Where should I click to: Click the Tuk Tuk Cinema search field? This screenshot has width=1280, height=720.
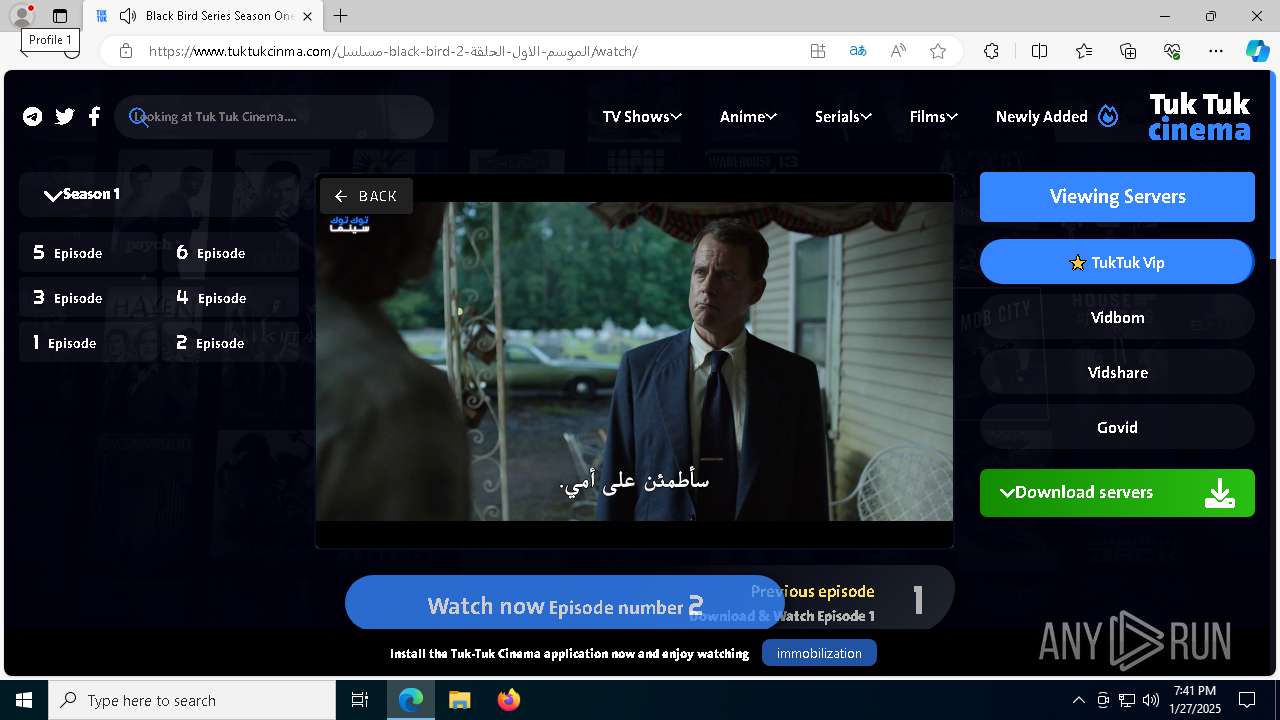(273, 117)
